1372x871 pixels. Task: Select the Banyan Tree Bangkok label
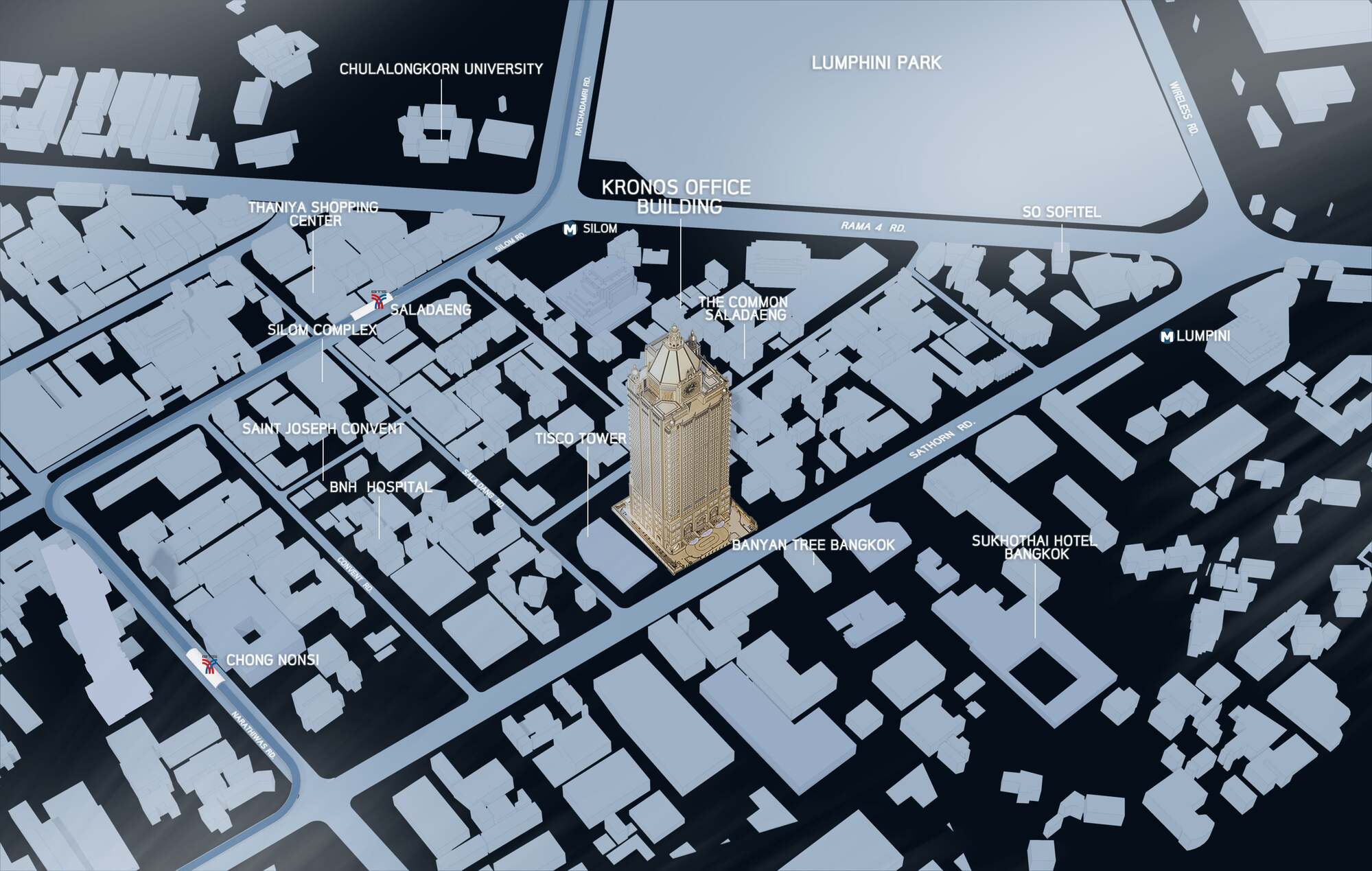pyautogui.click(x=813, y=545)
